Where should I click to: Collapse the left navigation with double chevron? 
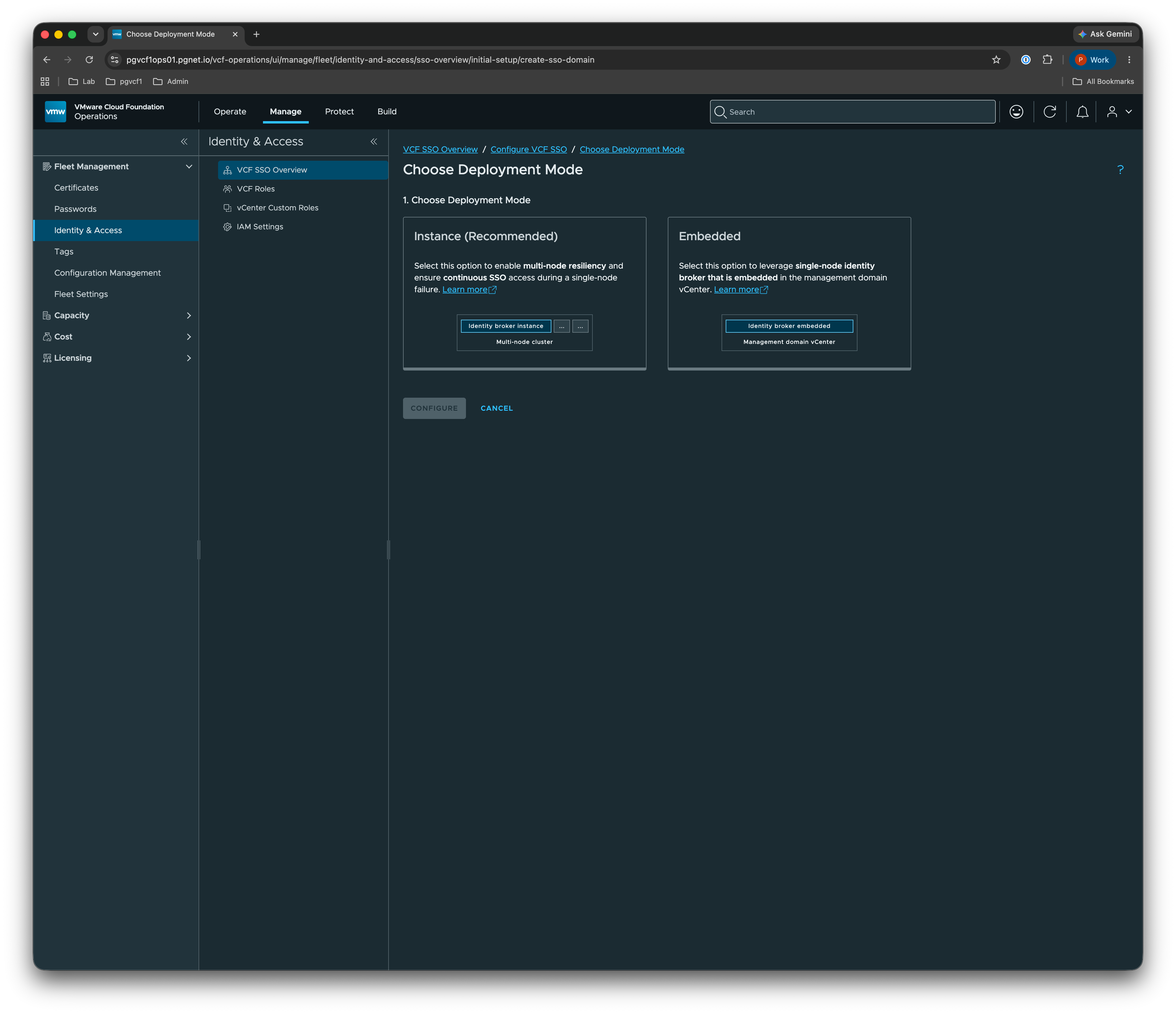[184, 141]
